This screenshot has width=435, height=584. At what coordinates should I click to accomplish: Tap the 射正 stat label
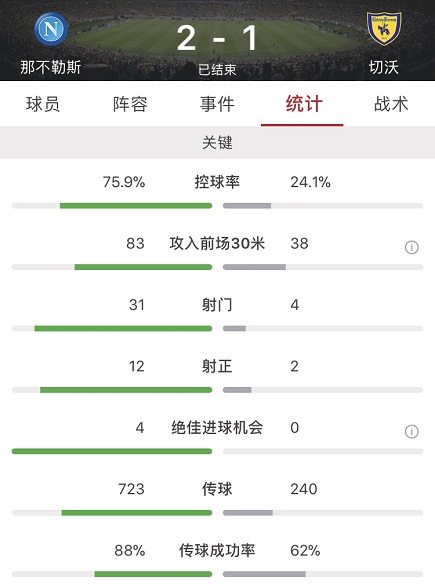(x=217, y=366)
